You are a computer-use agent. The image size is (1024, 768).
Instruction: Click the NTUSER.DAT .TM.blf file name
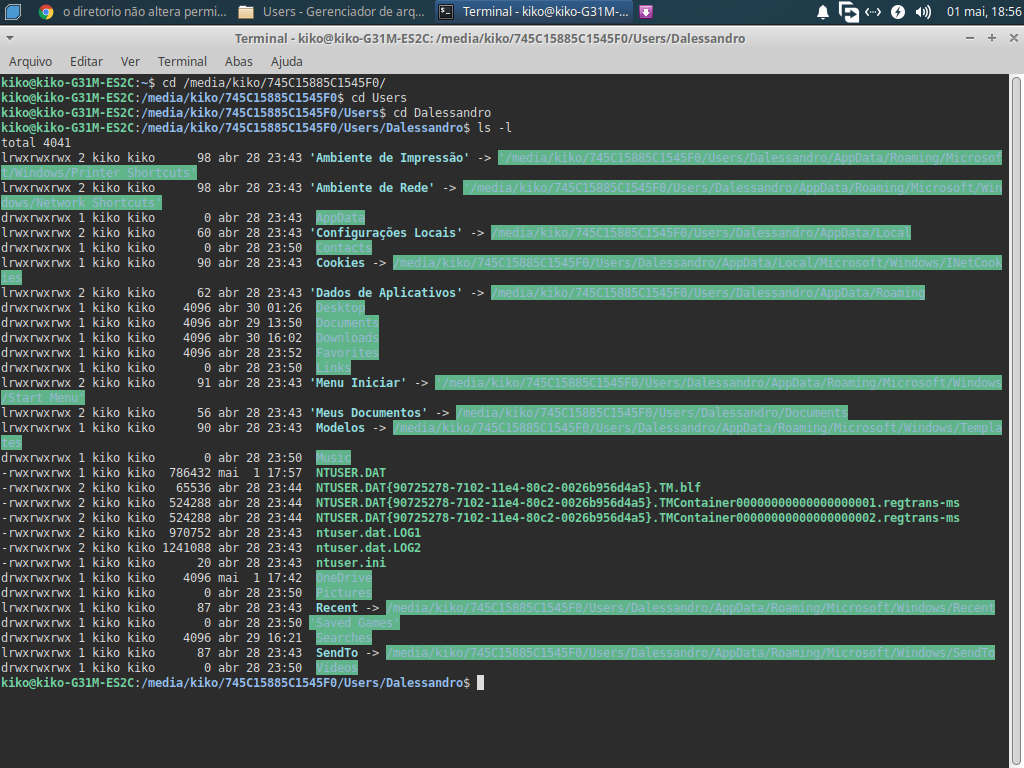pos(508,488)
